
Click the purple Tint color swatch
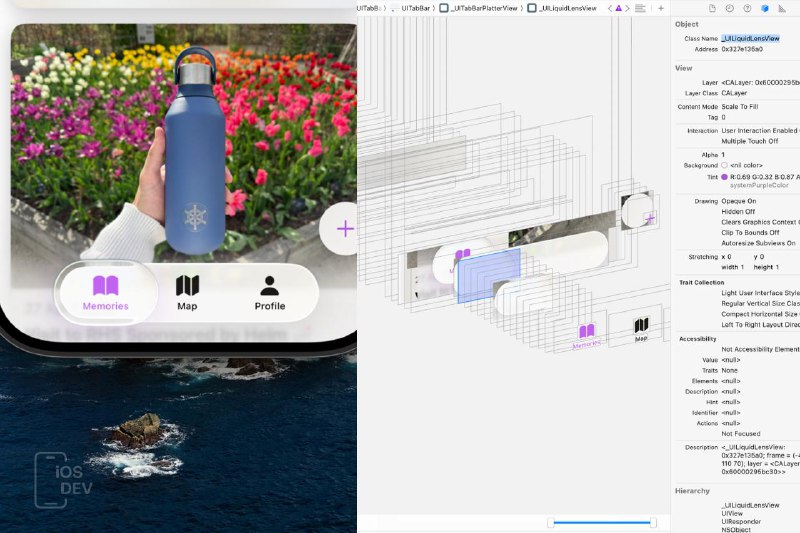[x=724, y=177]
